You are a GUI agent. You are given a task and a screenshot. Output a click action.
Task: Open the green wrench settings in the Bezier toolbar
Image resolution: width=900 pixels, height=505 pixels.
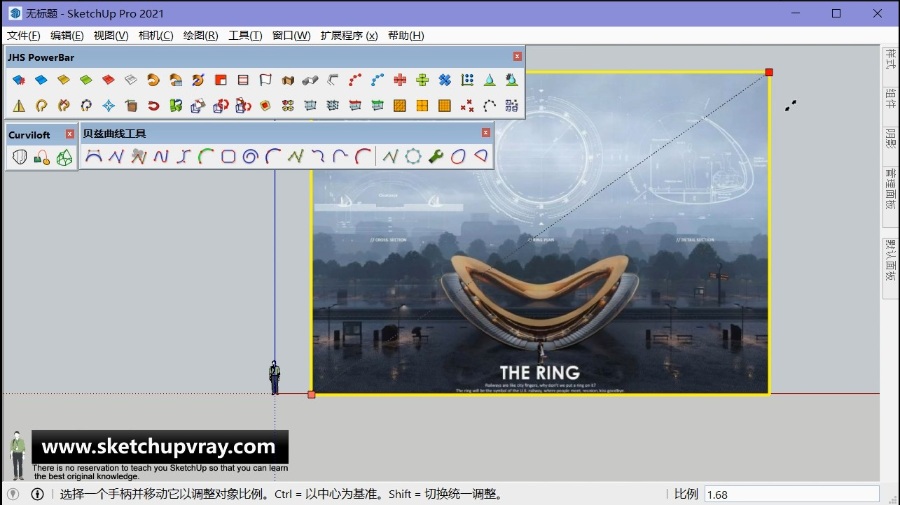tap(436, 156)
